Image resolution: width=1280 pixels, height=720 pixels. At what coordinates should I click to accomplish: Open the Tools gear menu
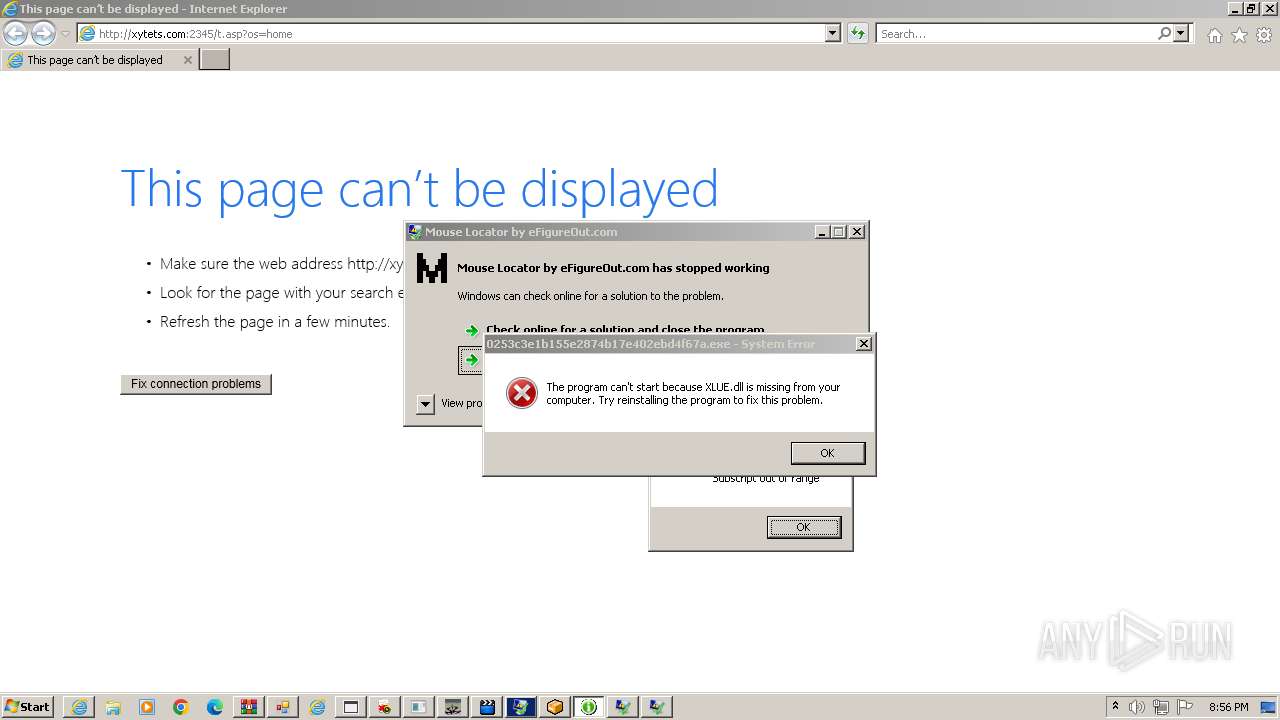click(x=1264, y=35)
